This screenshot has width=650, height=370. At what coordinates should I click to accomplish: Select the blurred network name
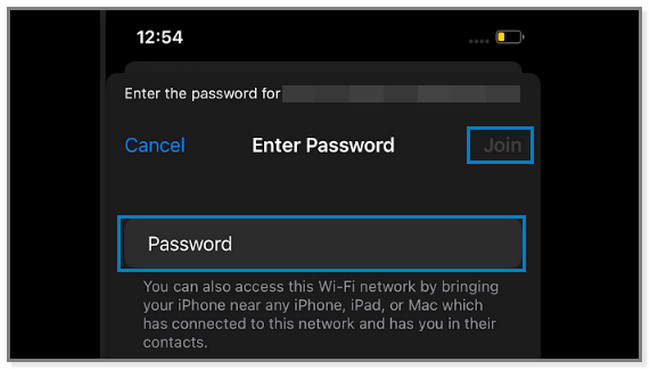(401, 94)
